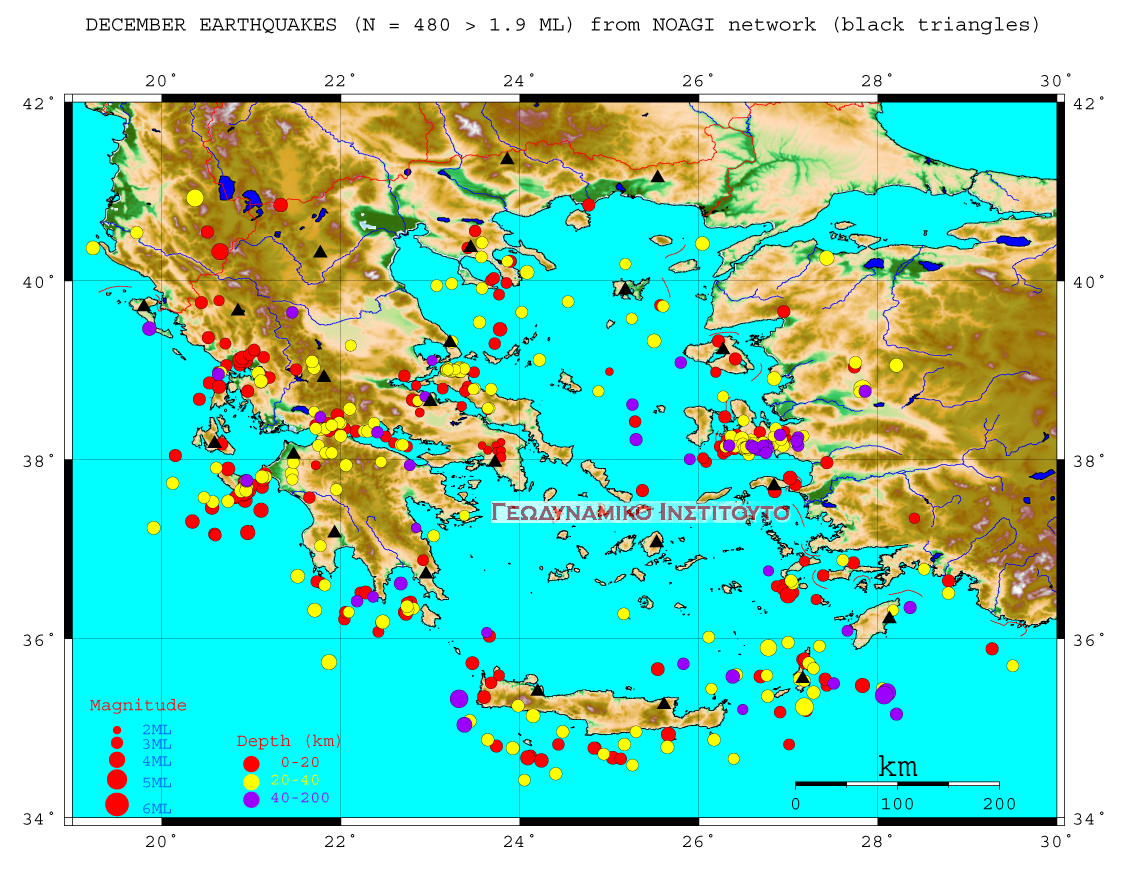Click the 38° latitude label on right axis
1134x874 pixels.
(1089, 462)
